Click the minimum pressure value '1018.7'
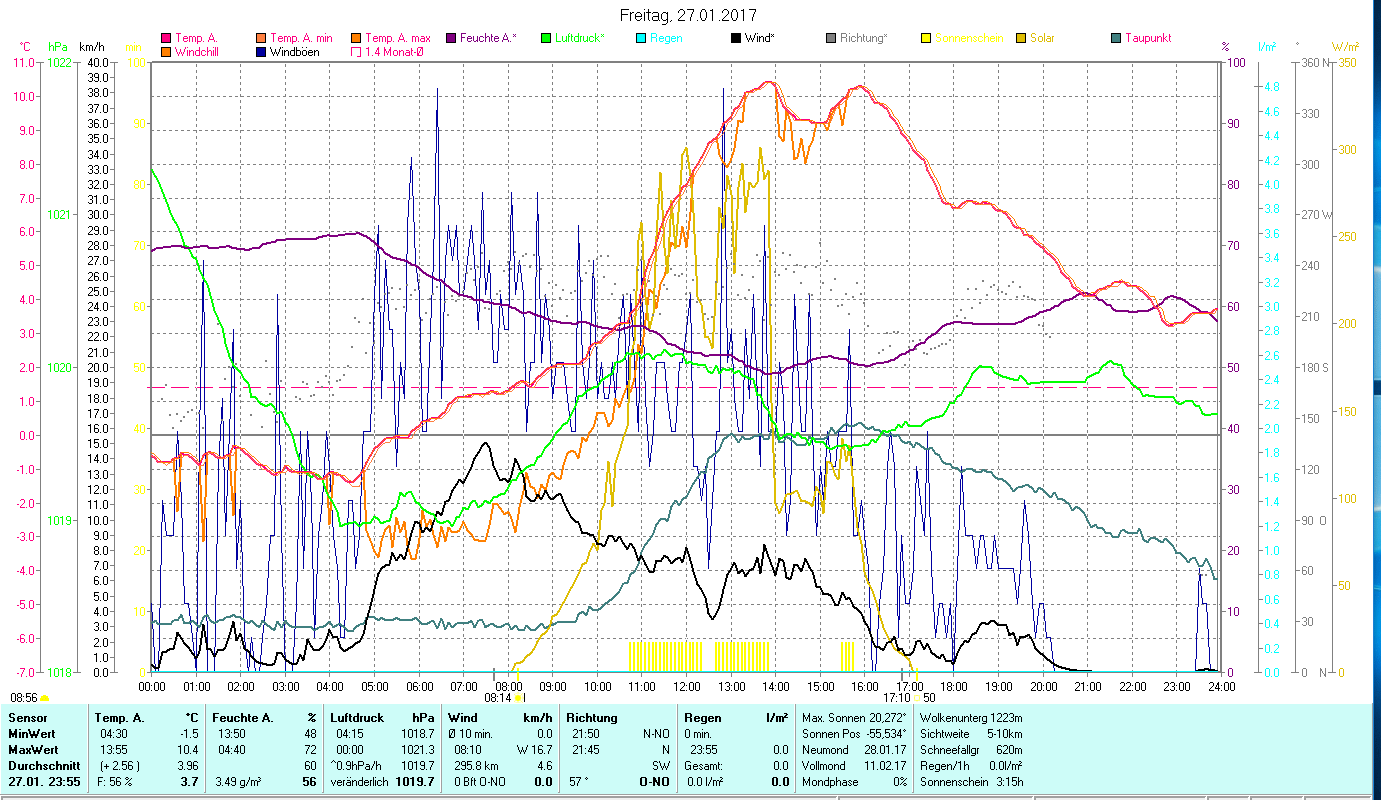Screen dimensions: 1381x800 (416, 735)
